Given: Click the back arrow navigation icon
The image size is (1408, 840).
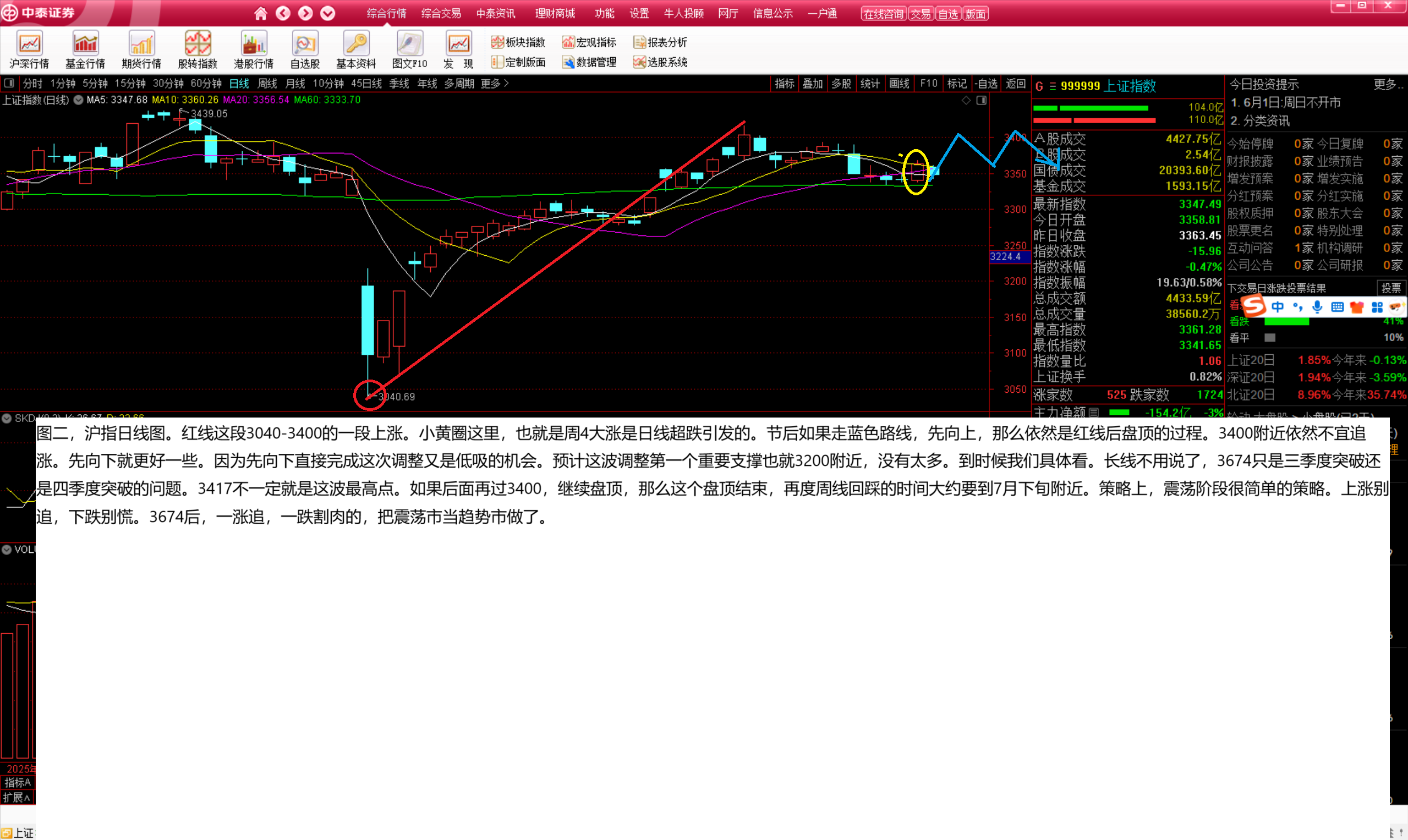Looking at the screenshot, I should click(283, 13).
